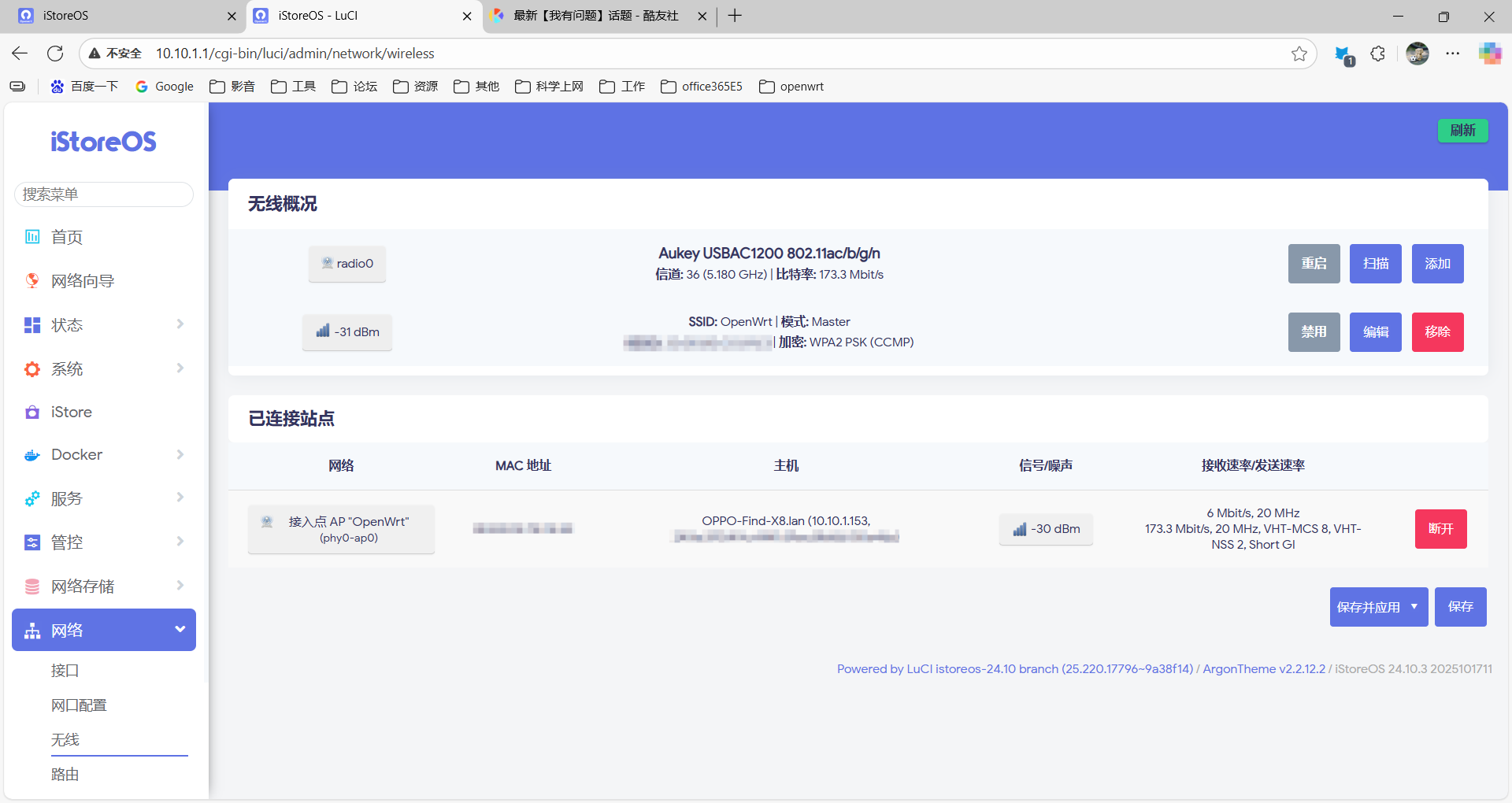The height and width of the screenshot is (803, 1512).
Task: Open iStore shopping bag icon
Action: [x=32, y=413]
